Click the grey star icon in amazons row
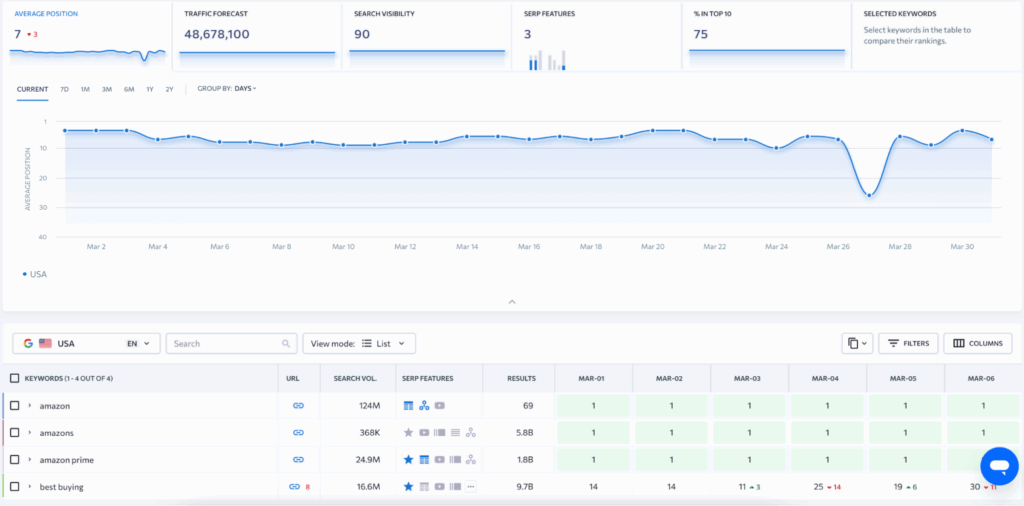1024x506 pixels. (408, 432)
